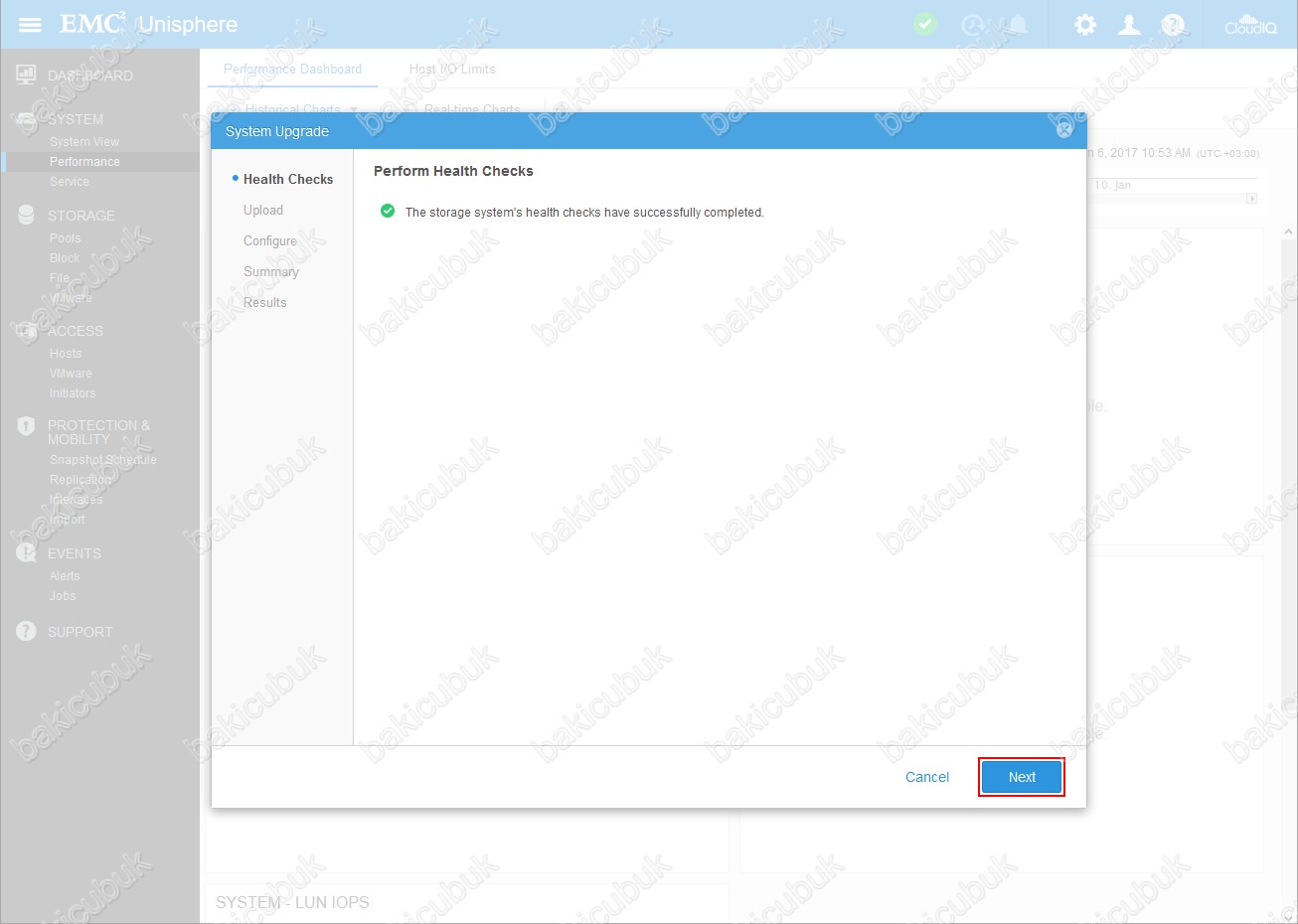Click the system health status checkmark icon
Viewport: 1298px width, 924px height.
point(925,24)
